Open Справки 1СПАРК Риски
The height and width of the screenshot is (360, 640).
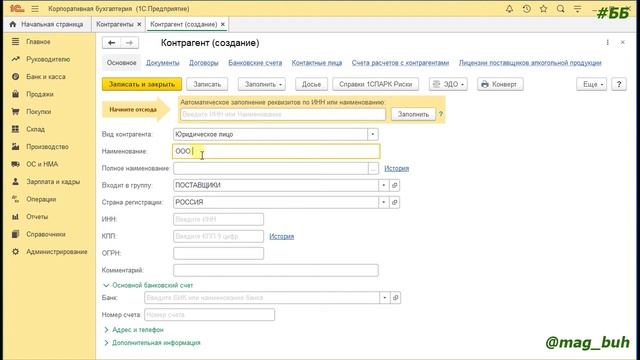(x=376, y=84)
